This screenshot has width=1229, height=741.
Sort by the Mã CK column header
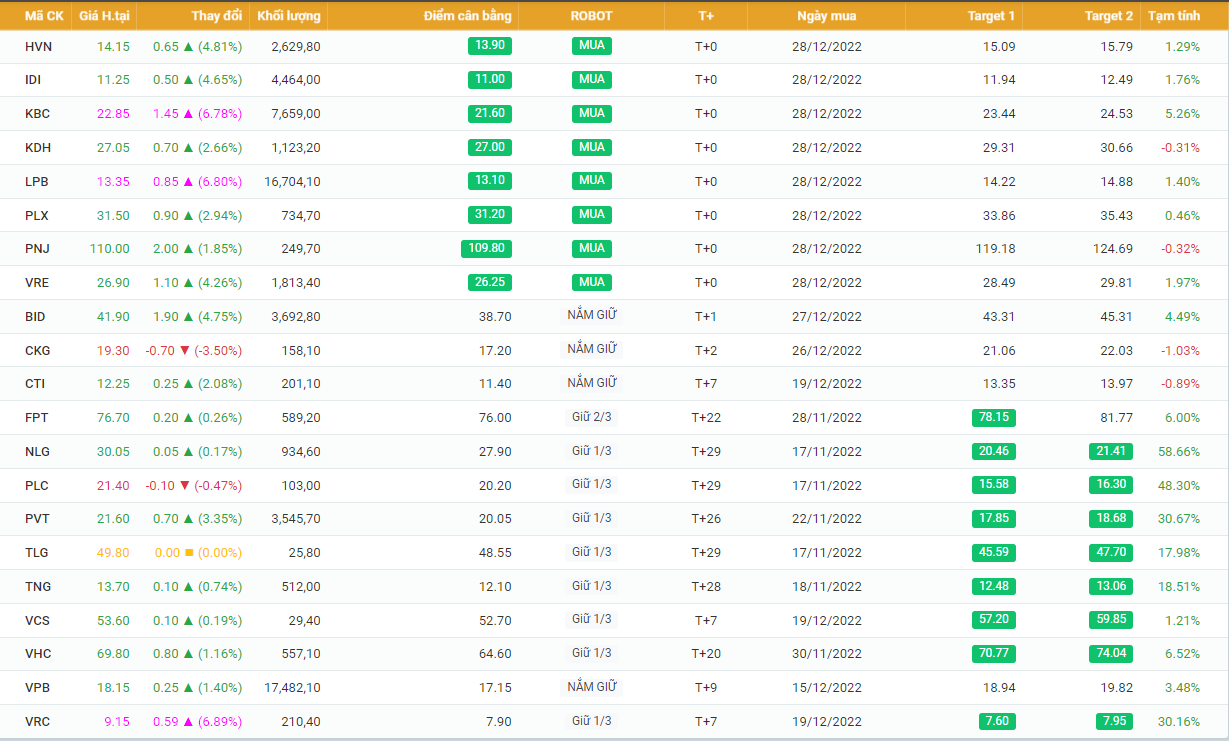tap(44, 16)
